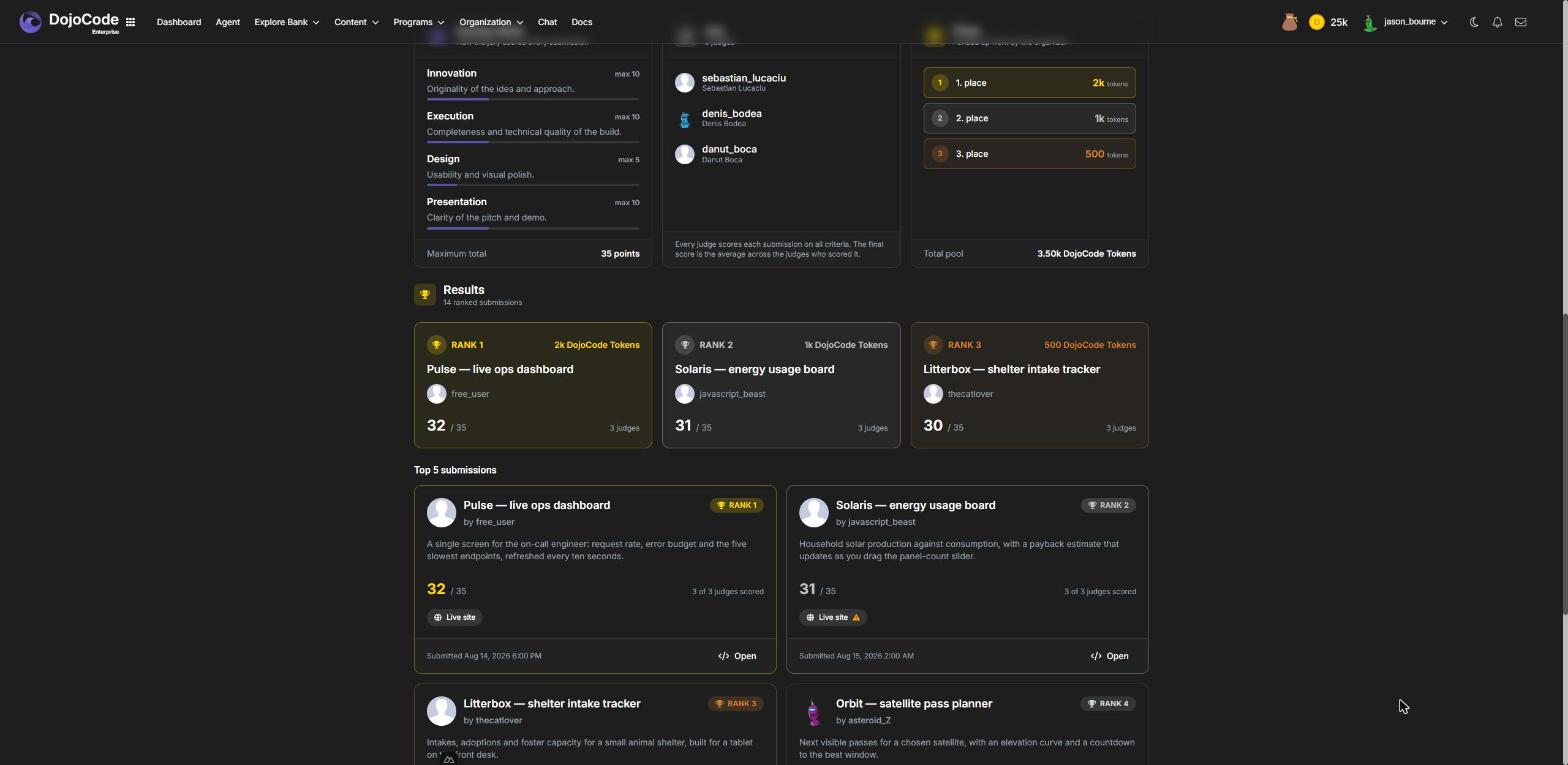The image size is (1568, 765).
Task: Click the brown pouch icon in header
Action: (x=1290, y=22)
